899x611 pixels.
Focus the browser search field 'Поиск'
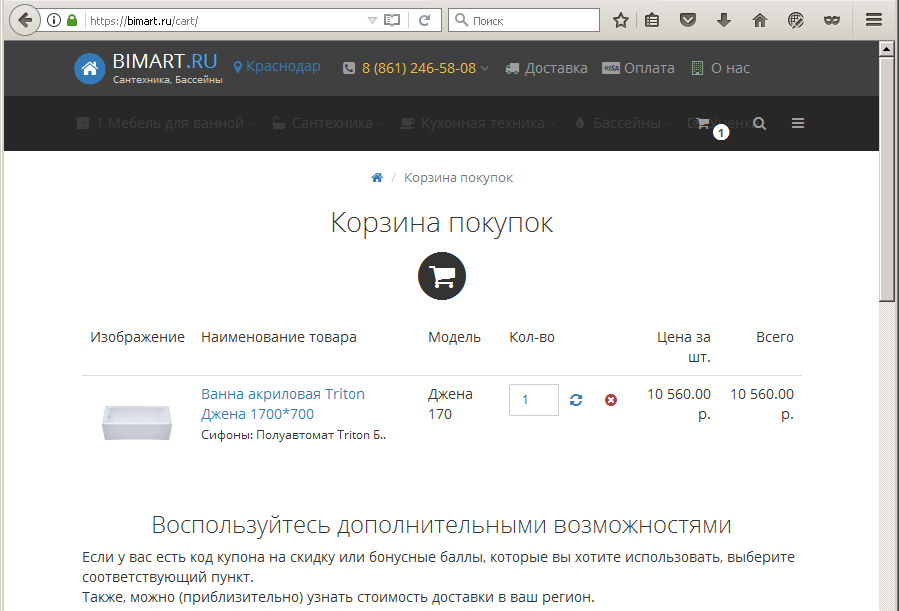point(524,21)
